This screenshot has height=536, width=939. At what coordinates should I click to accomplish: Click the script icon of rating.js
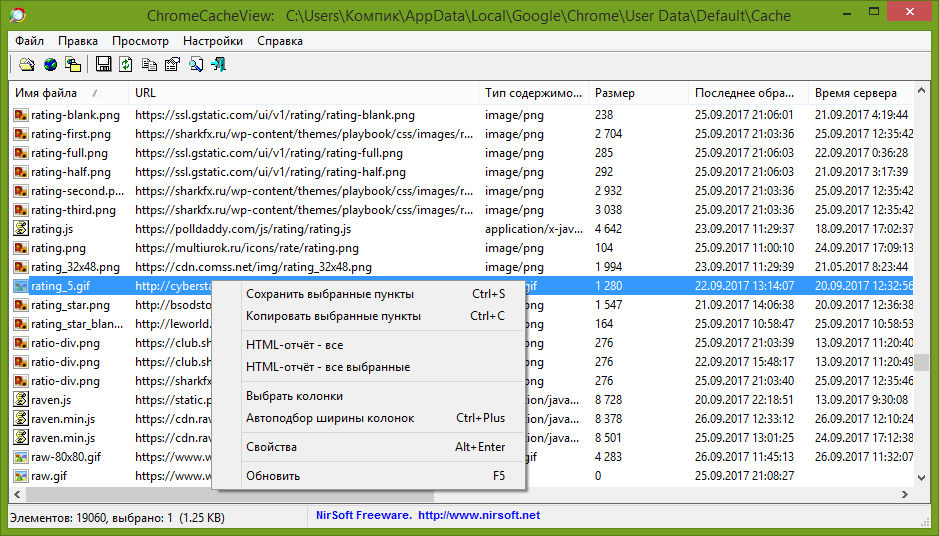[21, 229]
